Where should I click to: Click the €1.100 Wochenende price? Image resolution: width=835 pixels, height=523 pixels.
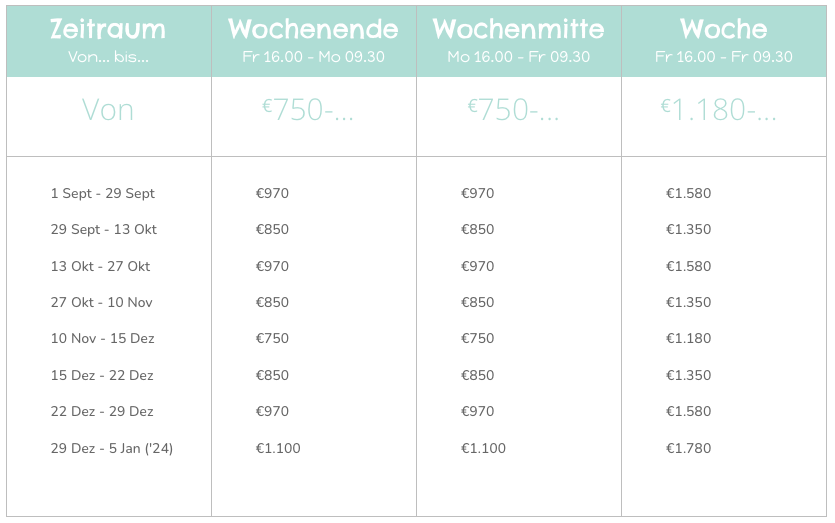(x=278, y=448)
